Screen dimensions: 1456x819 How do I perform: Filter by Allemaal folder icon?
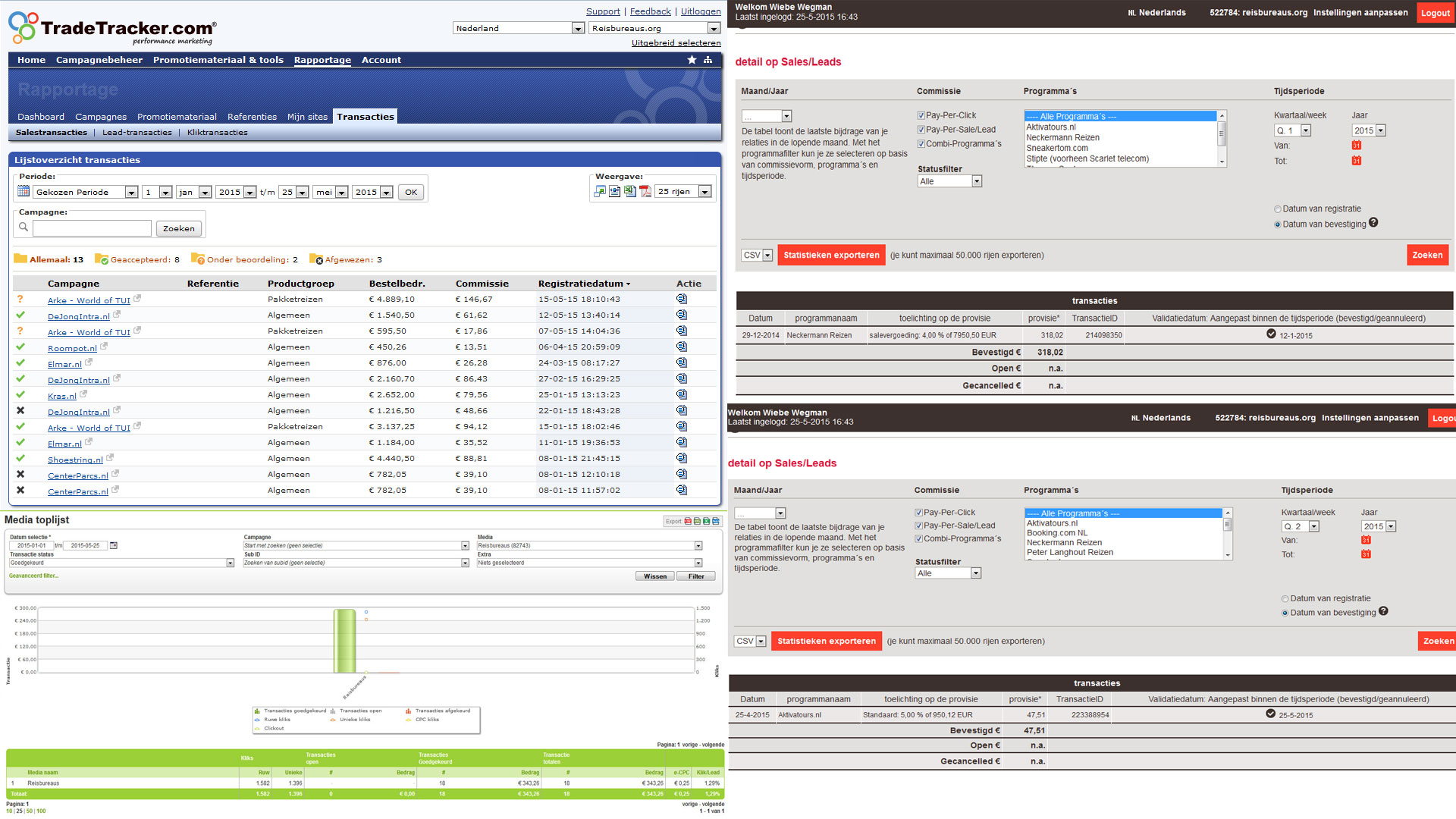coord(20,259)
